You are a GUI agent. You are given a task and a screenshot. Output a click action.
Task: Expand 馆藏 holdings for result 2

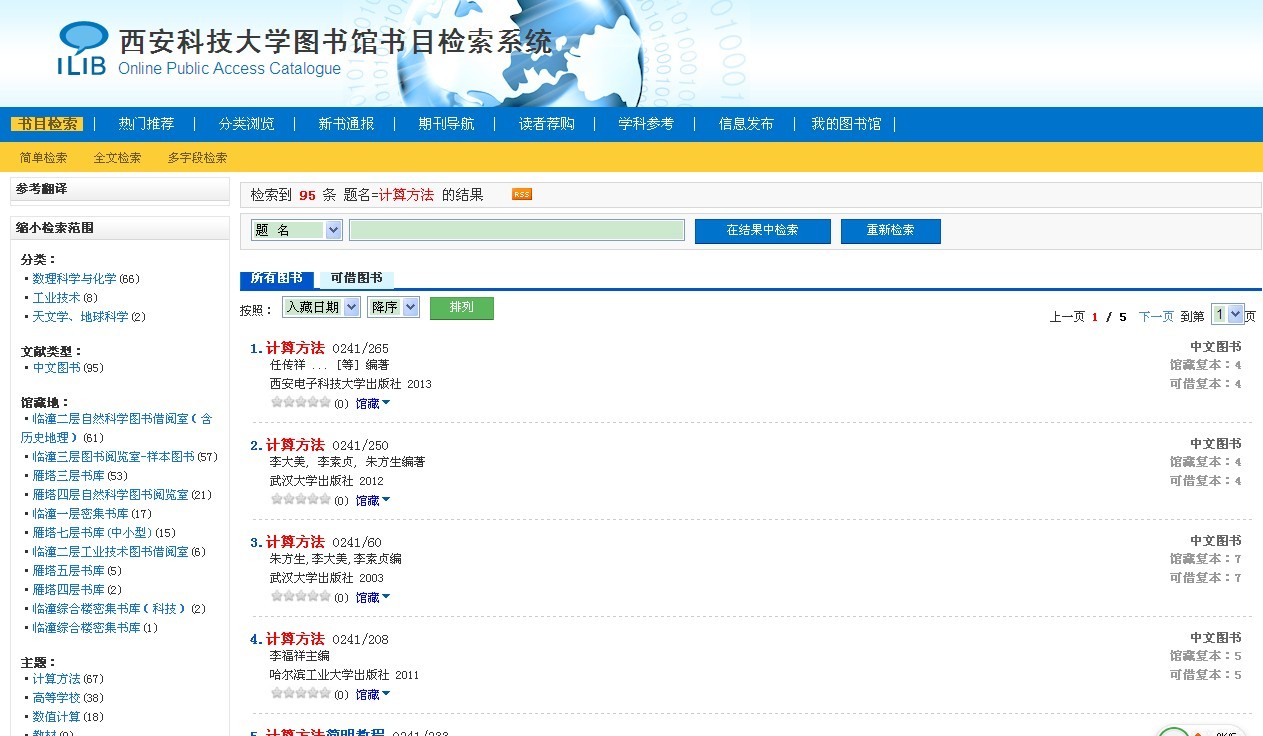(373, 500)
